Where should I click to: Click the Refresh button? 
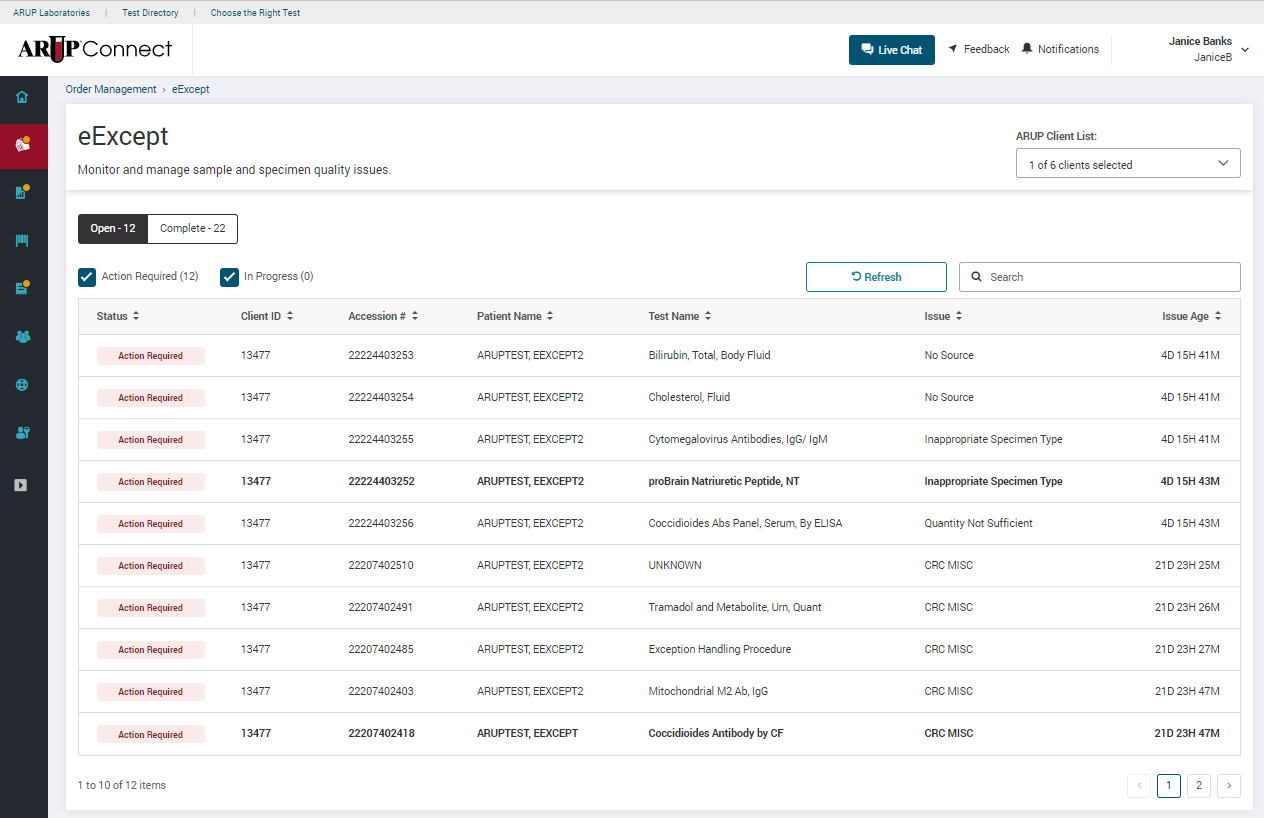pos(876,277)
